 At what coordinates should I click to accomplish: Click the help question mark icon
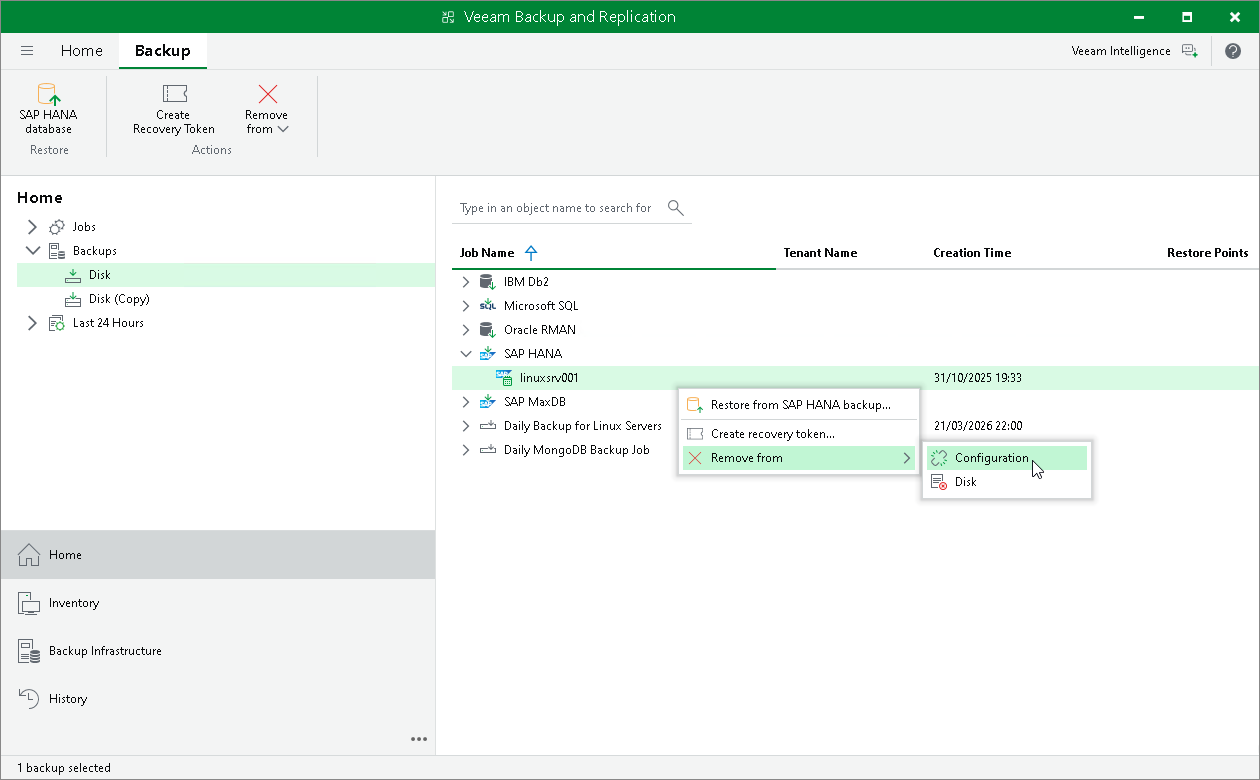(x=1232, y=51)
